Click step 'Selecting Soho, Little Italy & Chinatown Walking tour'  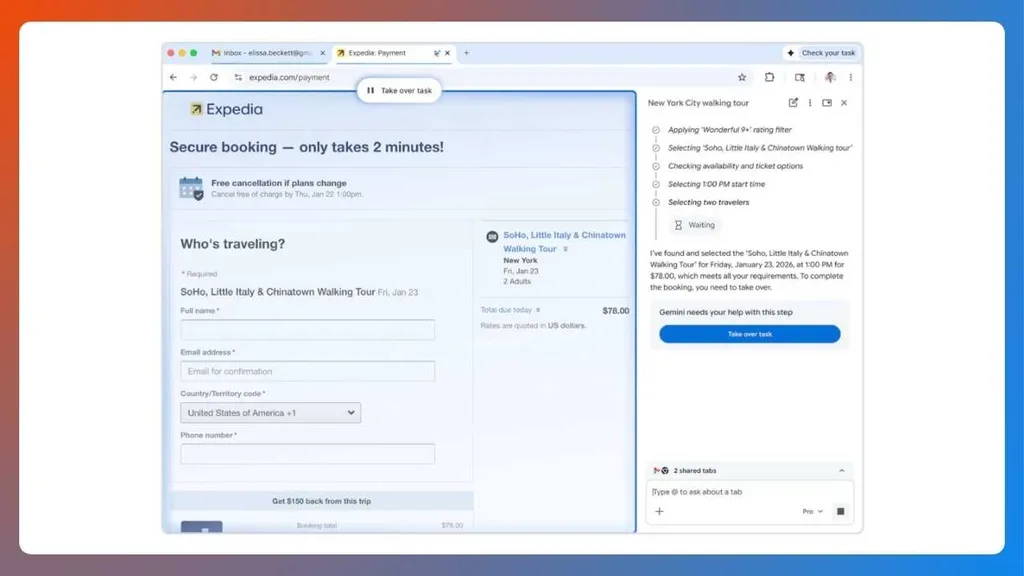[x=760, y=148]
